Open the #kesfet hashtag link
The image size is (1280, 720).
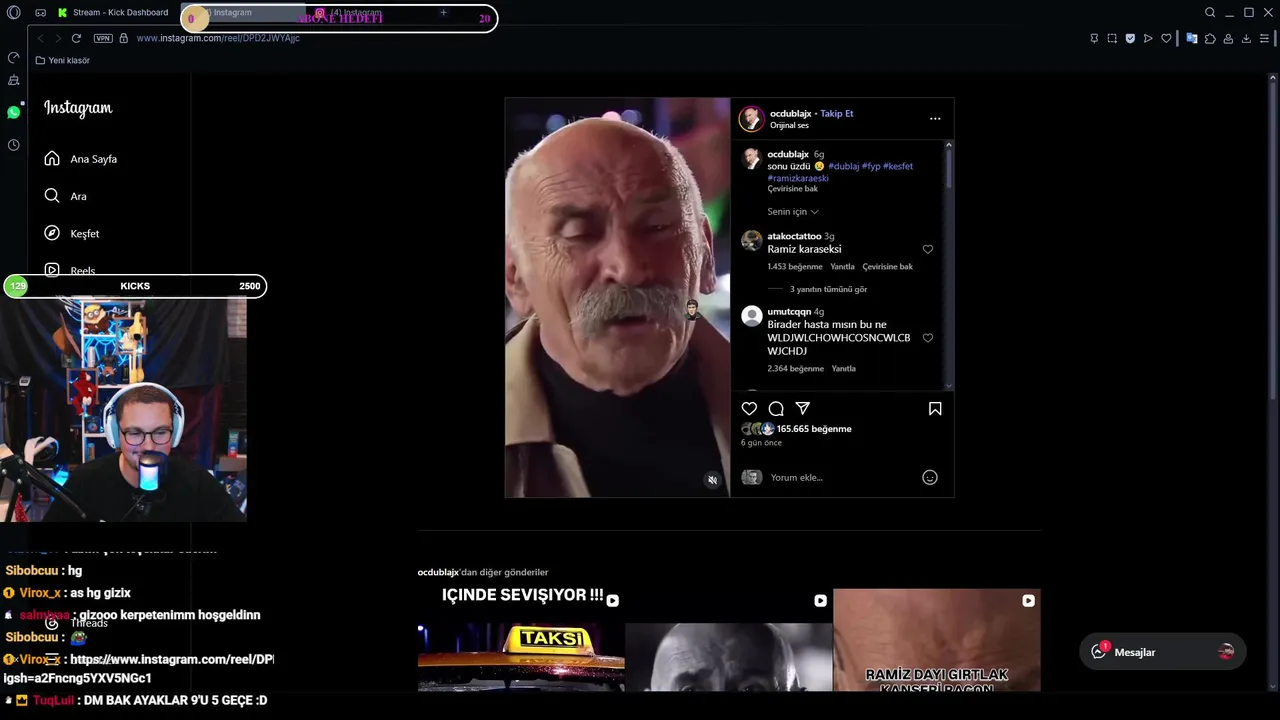(x=898, y=166)
